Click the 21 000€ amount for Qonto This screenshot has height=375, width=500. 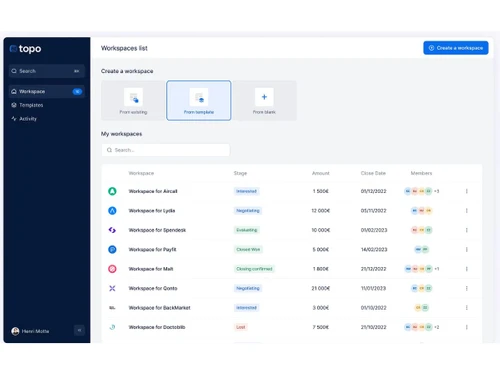click(321, 288)
